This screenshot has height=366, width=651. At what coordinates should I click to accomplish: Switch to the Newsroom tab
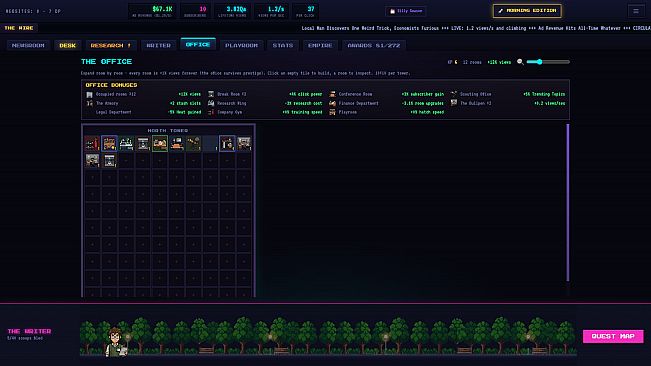click(x=28, y=45)
